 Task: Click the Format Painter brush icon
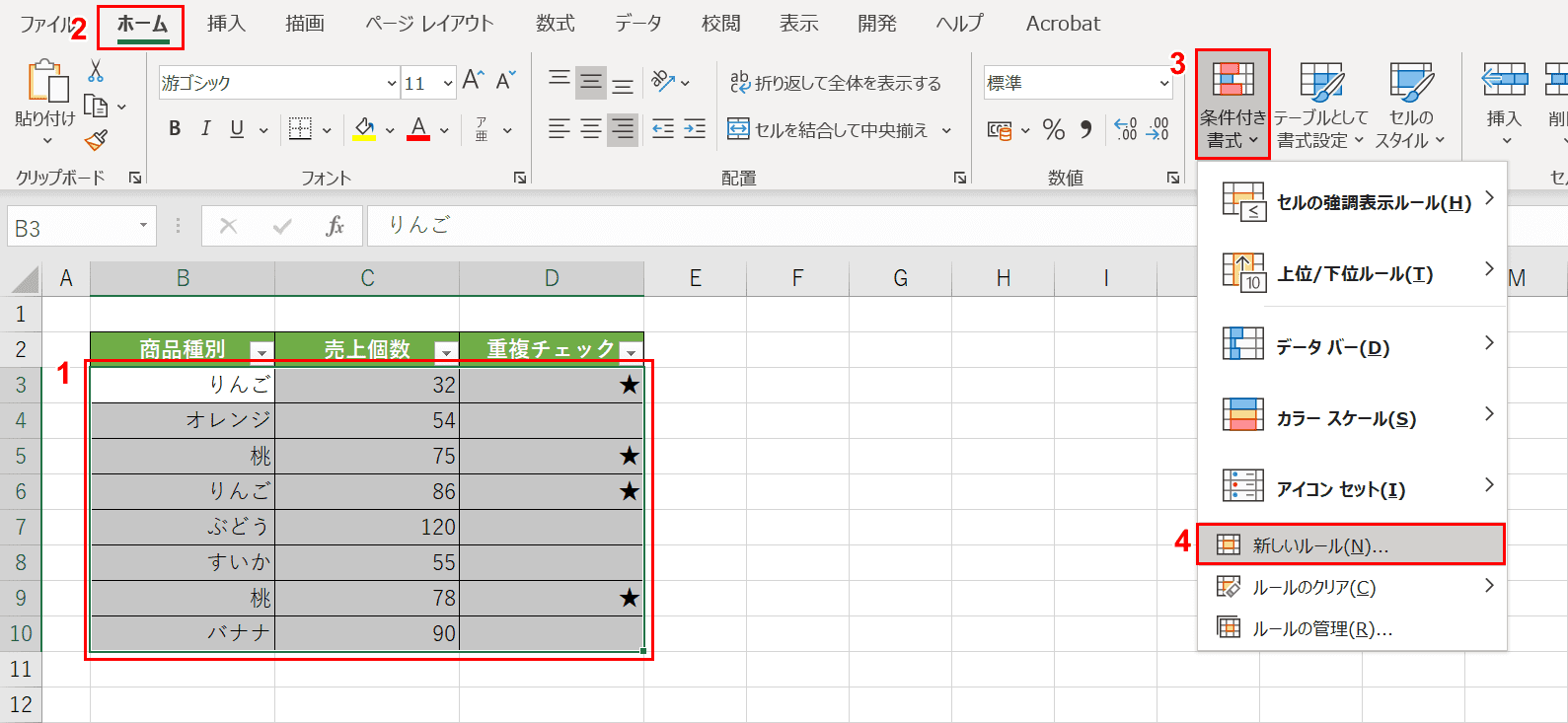(x=96, y=141)
